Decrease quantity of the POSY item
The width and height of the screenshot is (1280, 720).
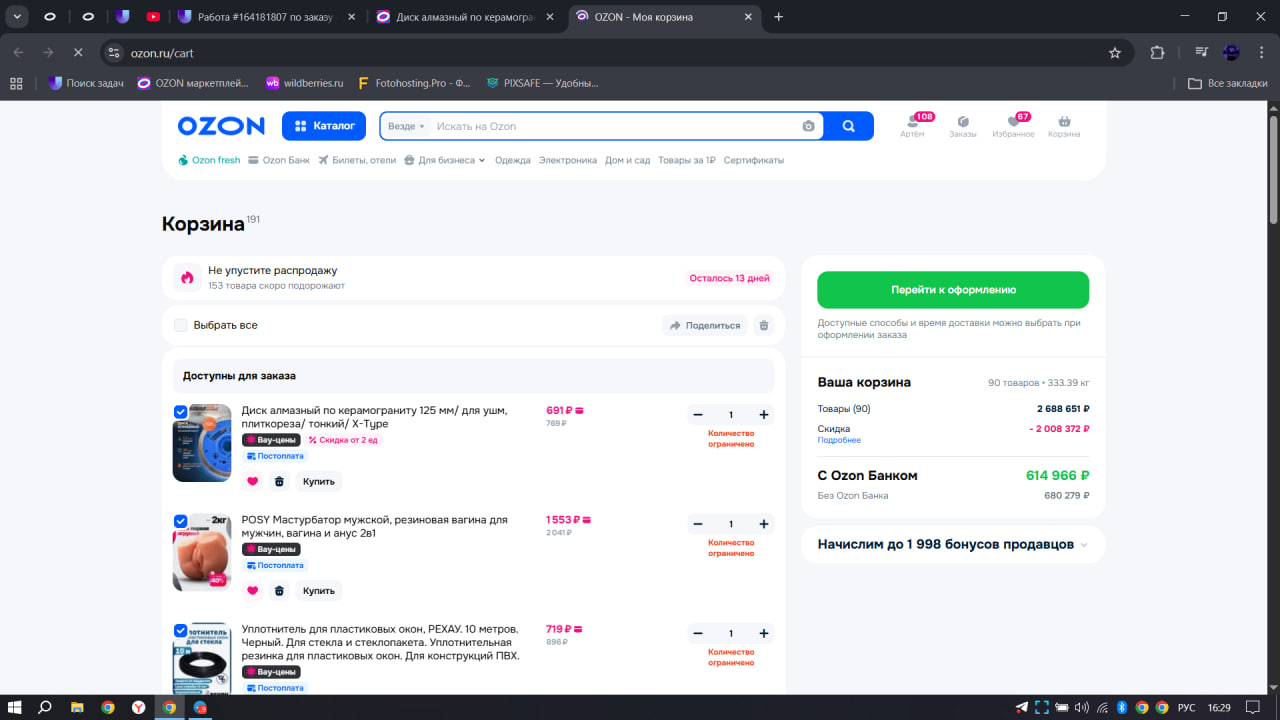[x=698, y=524]
